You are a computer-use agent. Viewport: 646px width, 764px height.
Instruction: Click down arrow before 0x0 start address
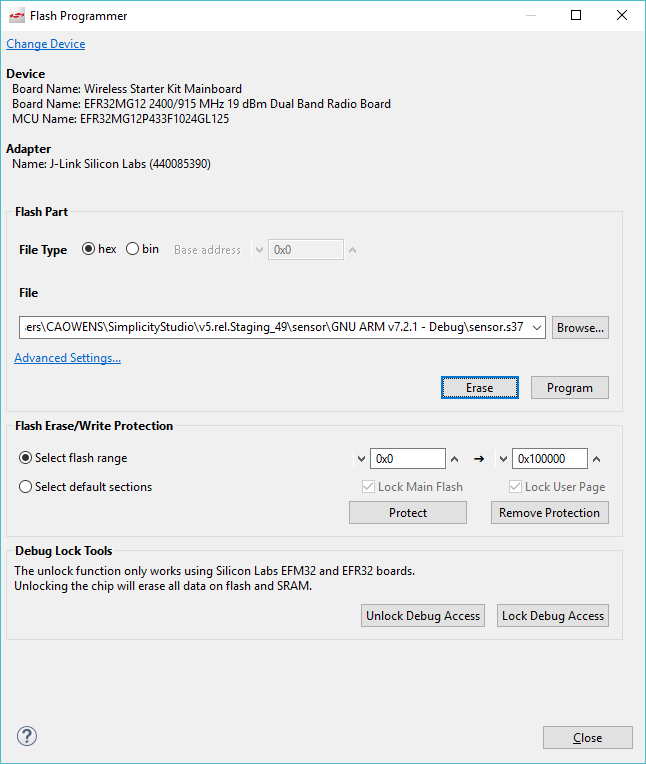click(x=360, y=459)
